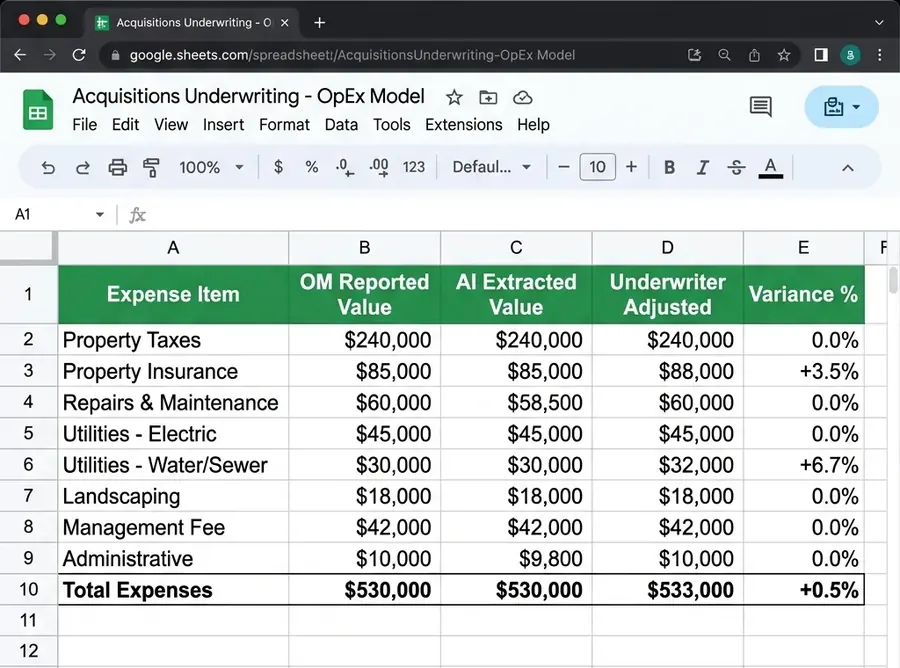Open Chrome three-dot menu
Image resolution: width=900 pixels, height=668 pixels.
pos(880,55)
